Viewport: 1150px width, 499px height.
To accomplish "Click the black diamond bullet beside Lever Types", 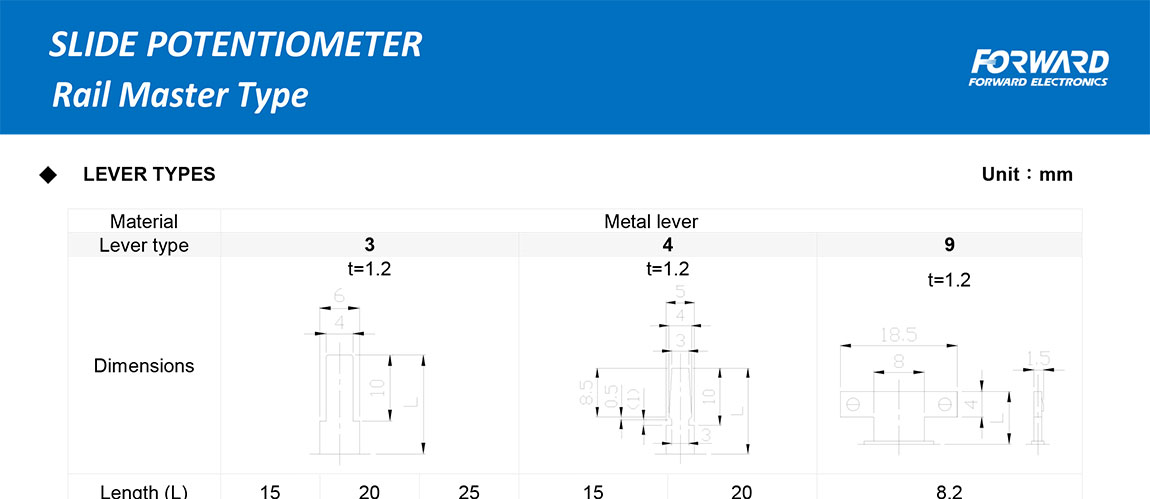I will pyautogui.click(x=48, y=175).
